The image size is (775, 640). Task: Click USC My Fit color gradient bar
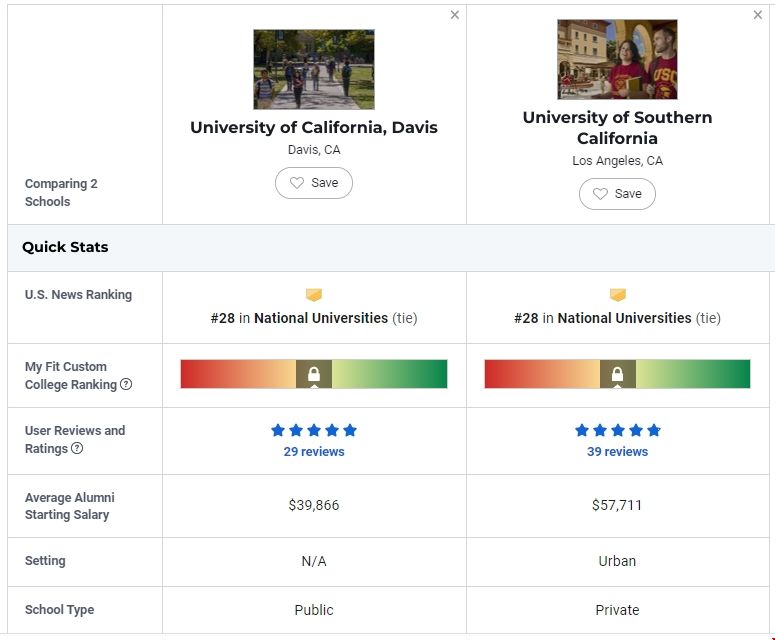[x=700, y=374]
